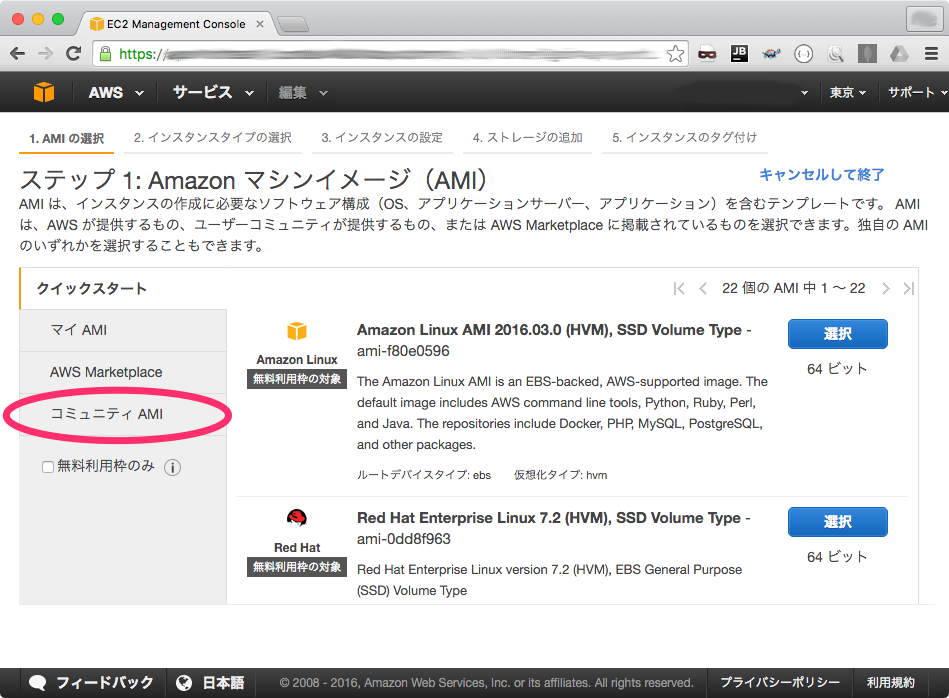Viewport: 949px width, 698px height.
Task: Go to the first page of AMIs
Action: coord(679,288)
